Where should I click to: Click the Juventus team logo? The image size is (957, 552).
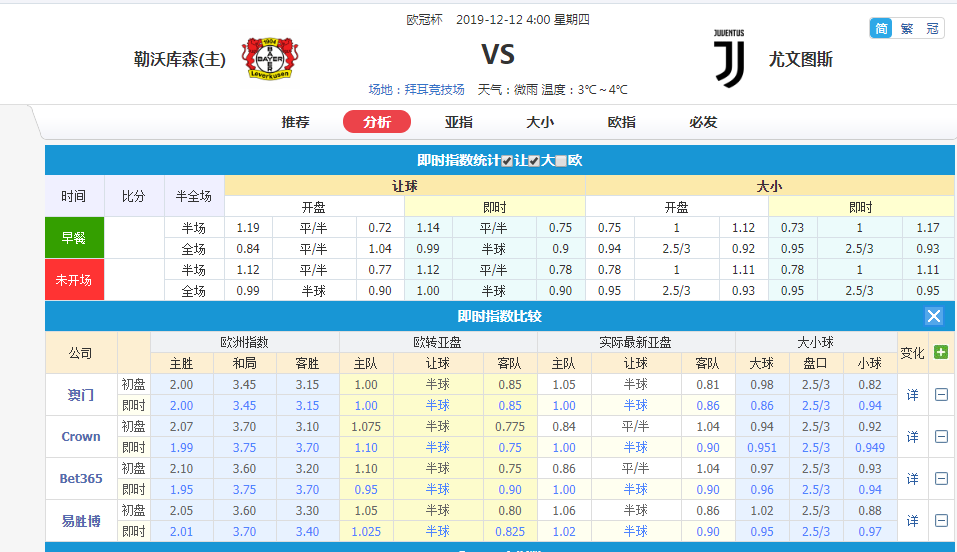728,57
